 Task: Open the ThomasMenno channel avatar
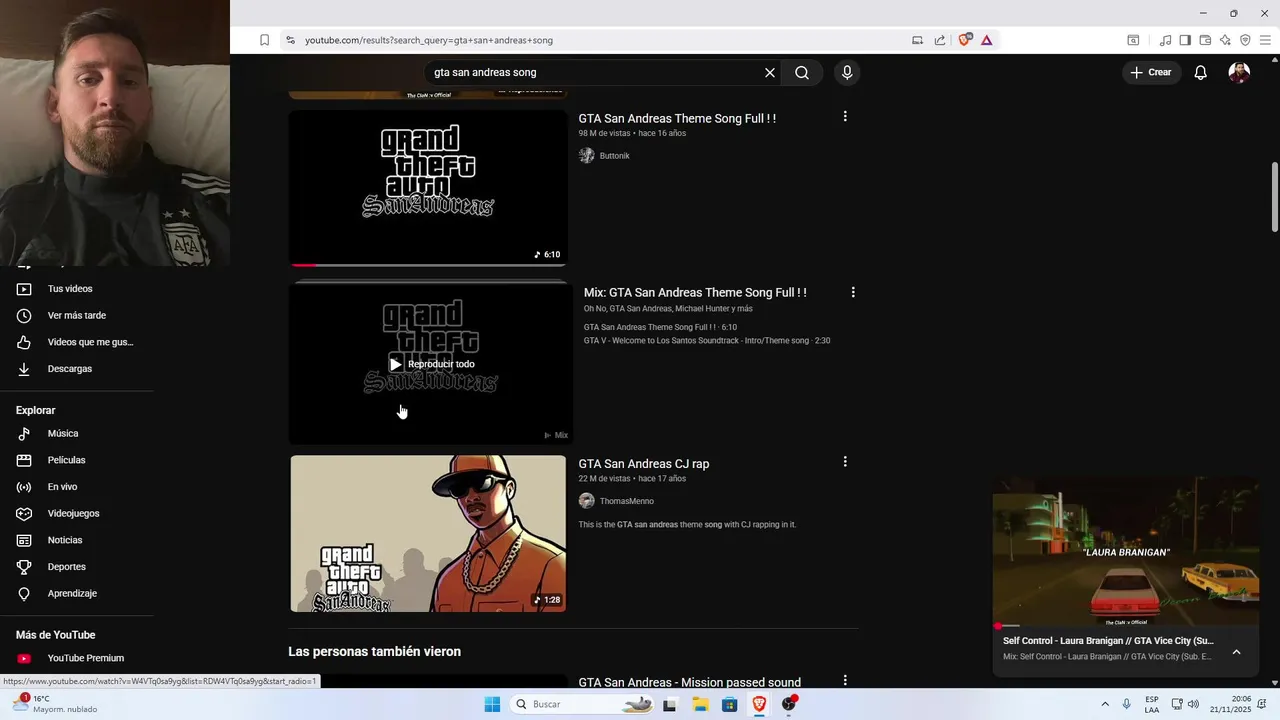[x=587, y=501]
